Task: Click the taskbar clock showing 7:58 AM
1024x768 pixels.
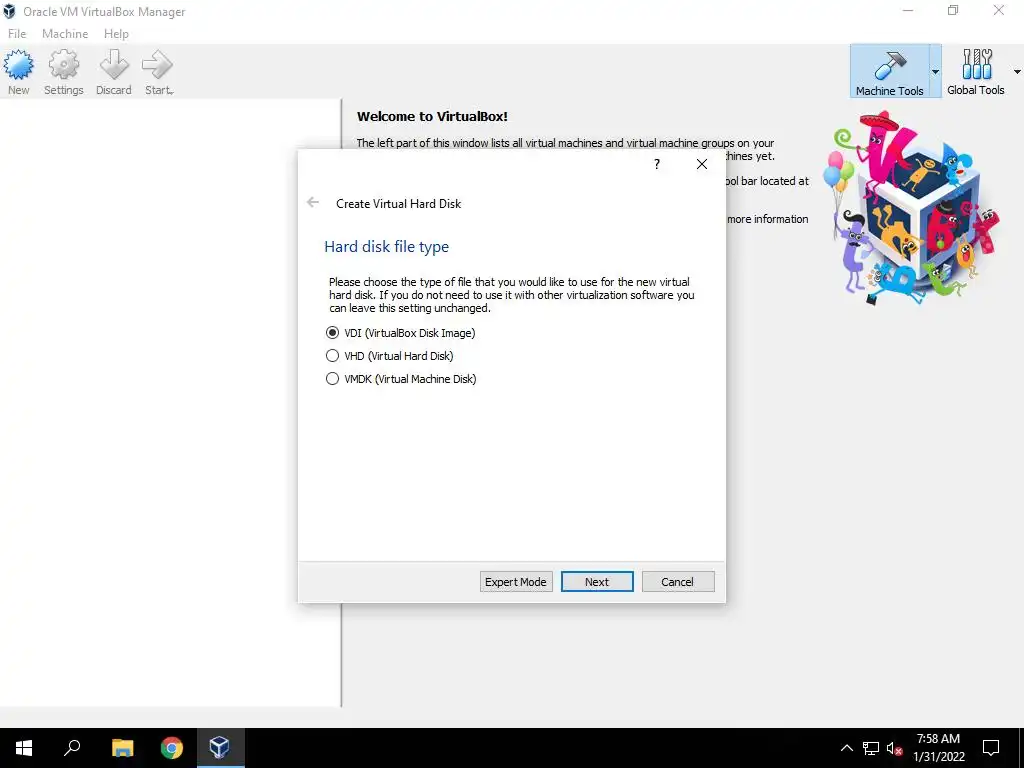Action: pos(938,748)
